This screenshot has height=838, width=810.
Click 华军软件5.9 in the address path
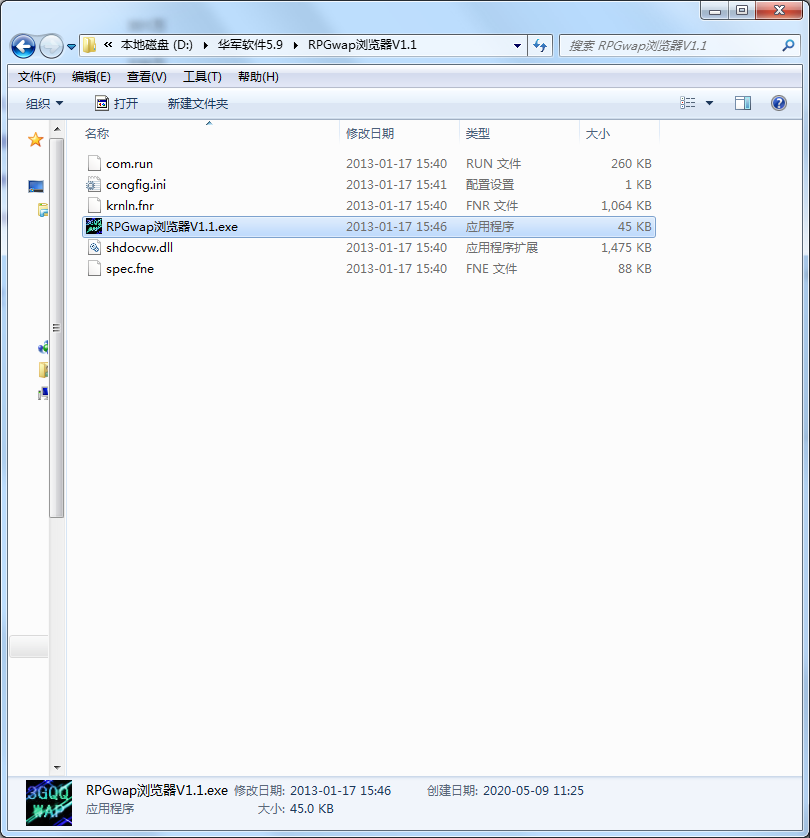pos(250,45)
